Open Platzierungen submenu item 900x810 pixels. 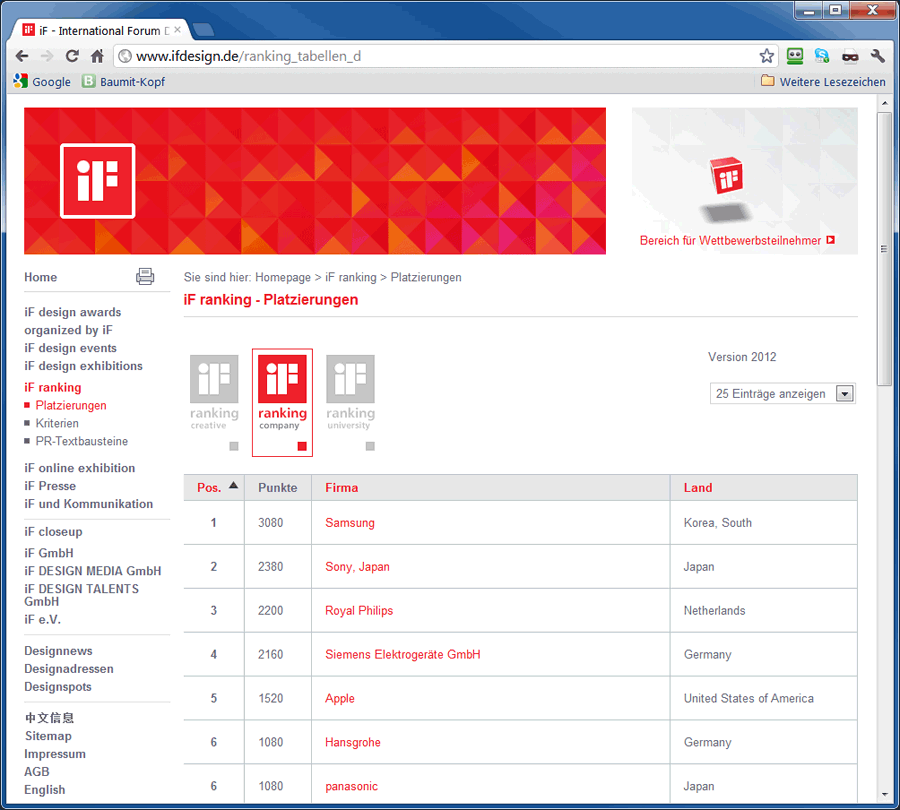71,405
